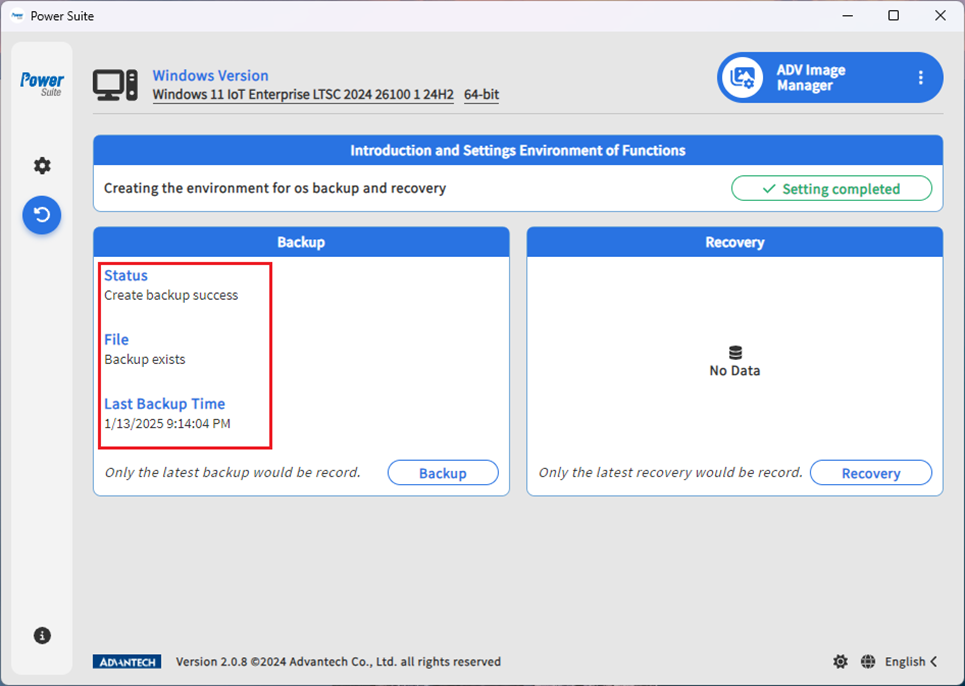Click the gear icon in the footer
The width and height of the screenshot is (965, 686).
coord(840,662)
